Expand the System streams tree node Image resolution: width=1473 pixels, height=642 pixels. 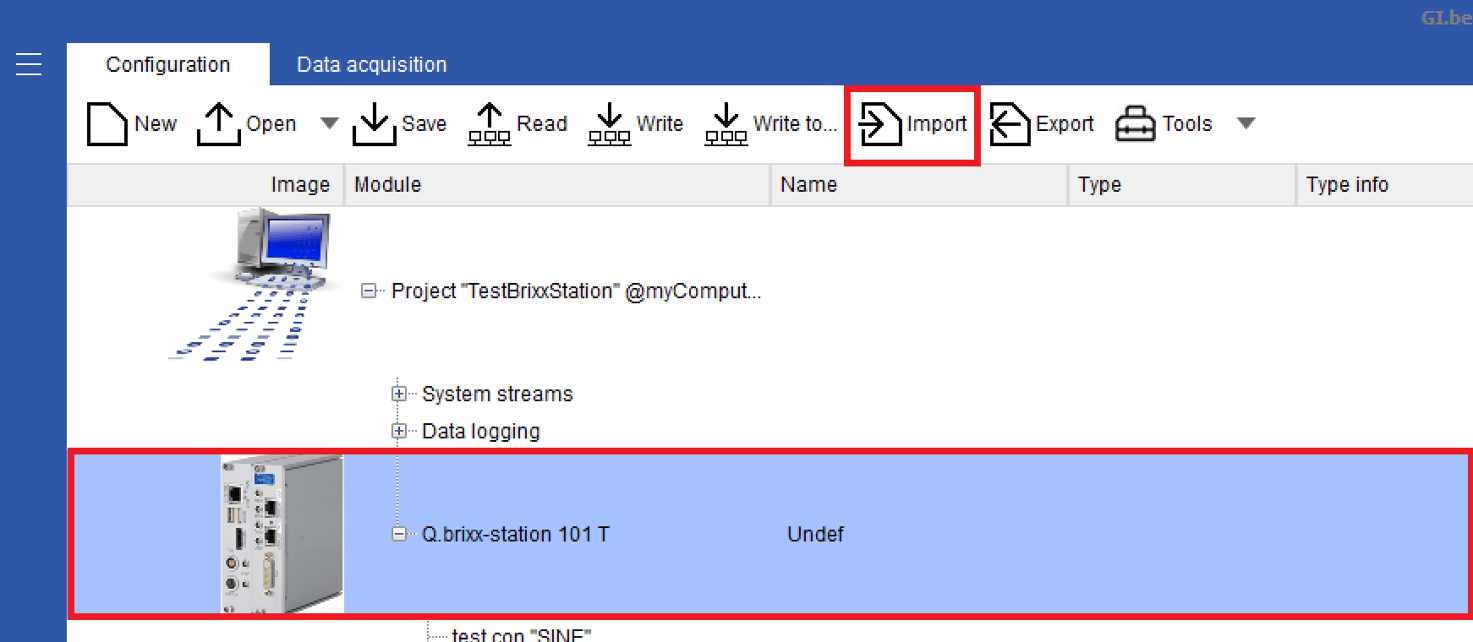click(x=398, y=393)
